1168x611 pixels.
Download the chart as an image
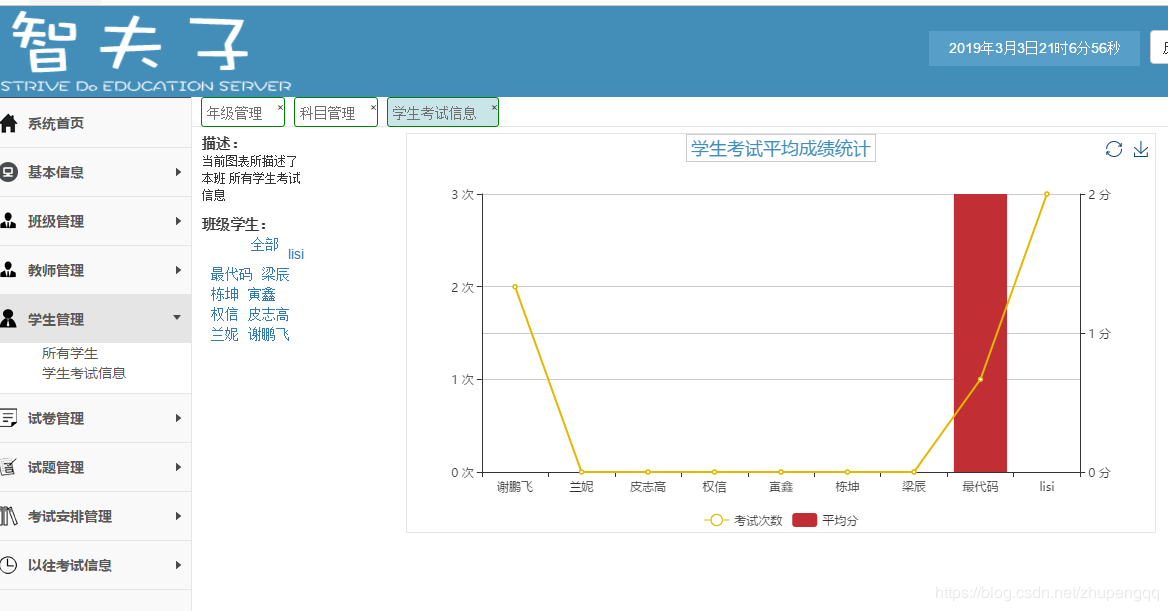tap(1141, 149)
